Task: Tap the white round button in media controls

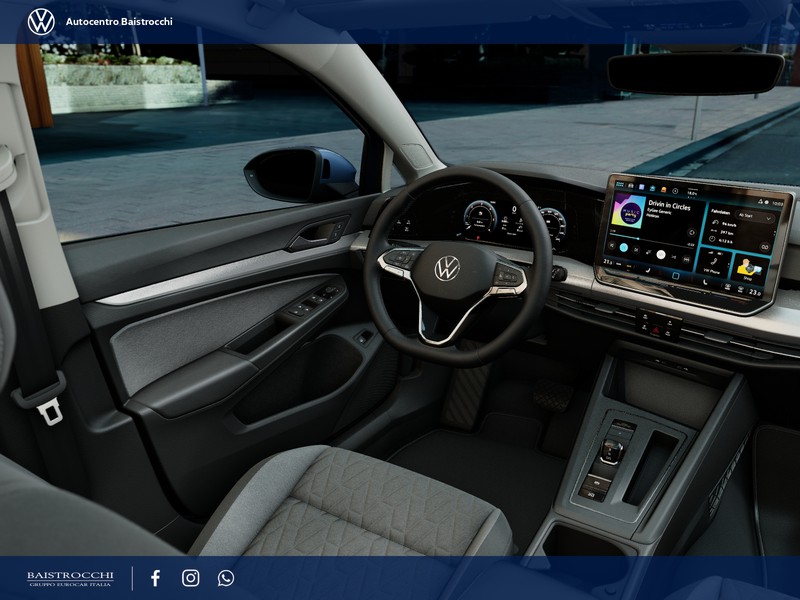Action: [x=661, y=254]
